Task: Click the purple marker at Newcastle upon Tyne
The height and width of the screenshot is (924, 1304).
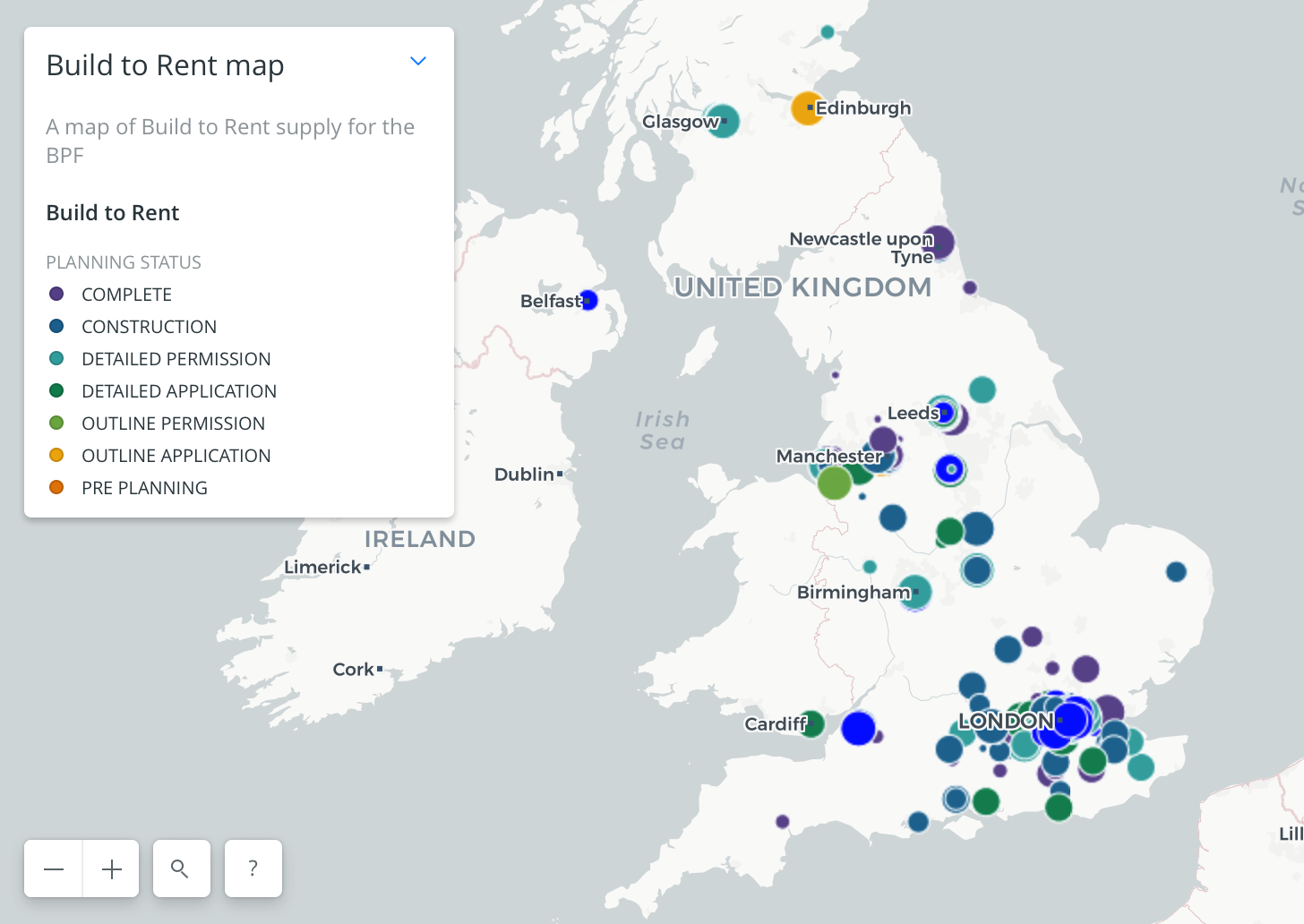Action: click(x=940, y=241)
